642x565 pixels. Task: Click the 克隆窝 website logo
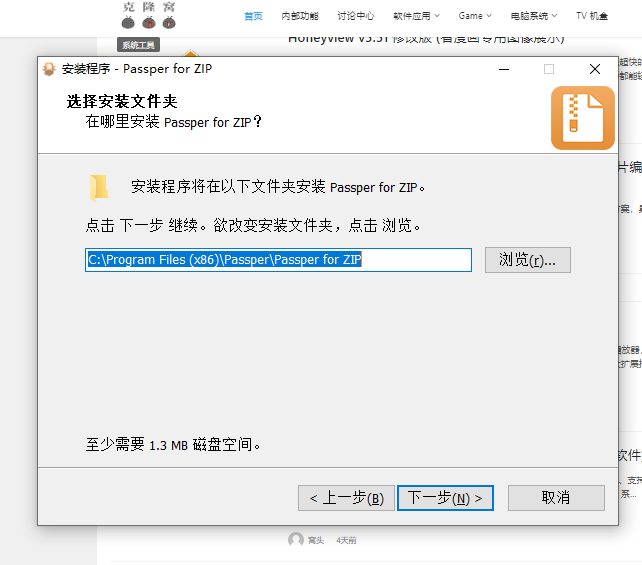click(149, 16)
